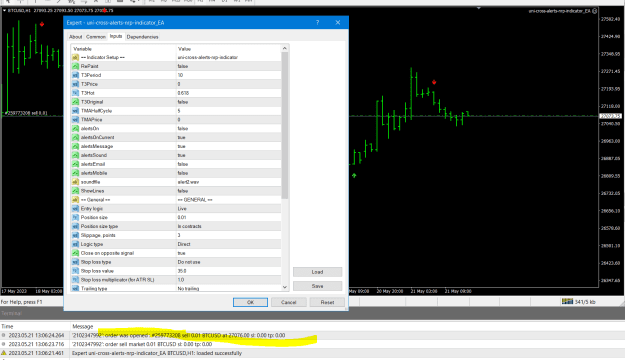Click the expert smiley icon at chart top-right
The height and width of the screenshot is (360, 625).
pos(595,11)
